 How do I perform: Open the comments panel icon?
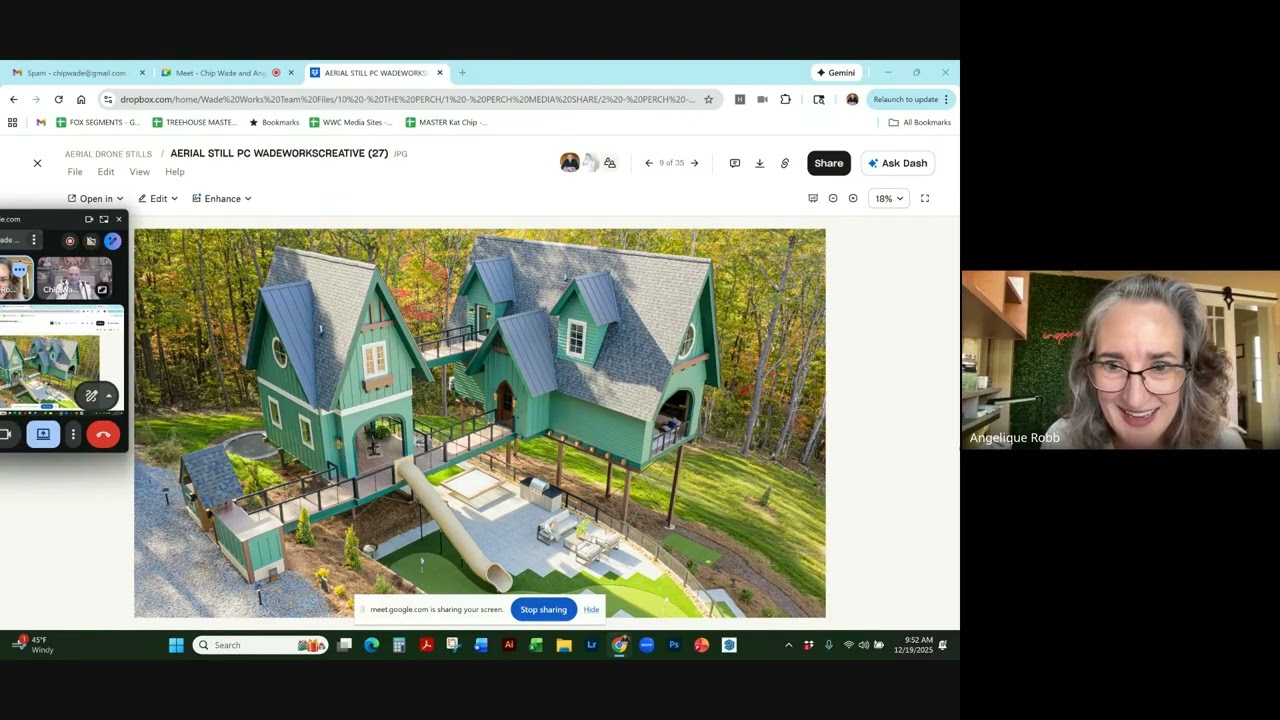(734, 163)
